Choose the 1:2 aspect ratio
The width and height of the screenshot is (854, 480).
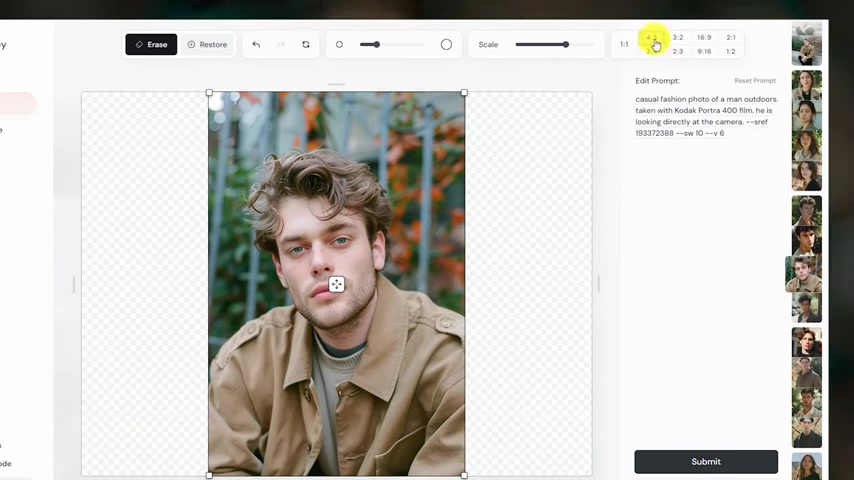click(x=731, y=52)
